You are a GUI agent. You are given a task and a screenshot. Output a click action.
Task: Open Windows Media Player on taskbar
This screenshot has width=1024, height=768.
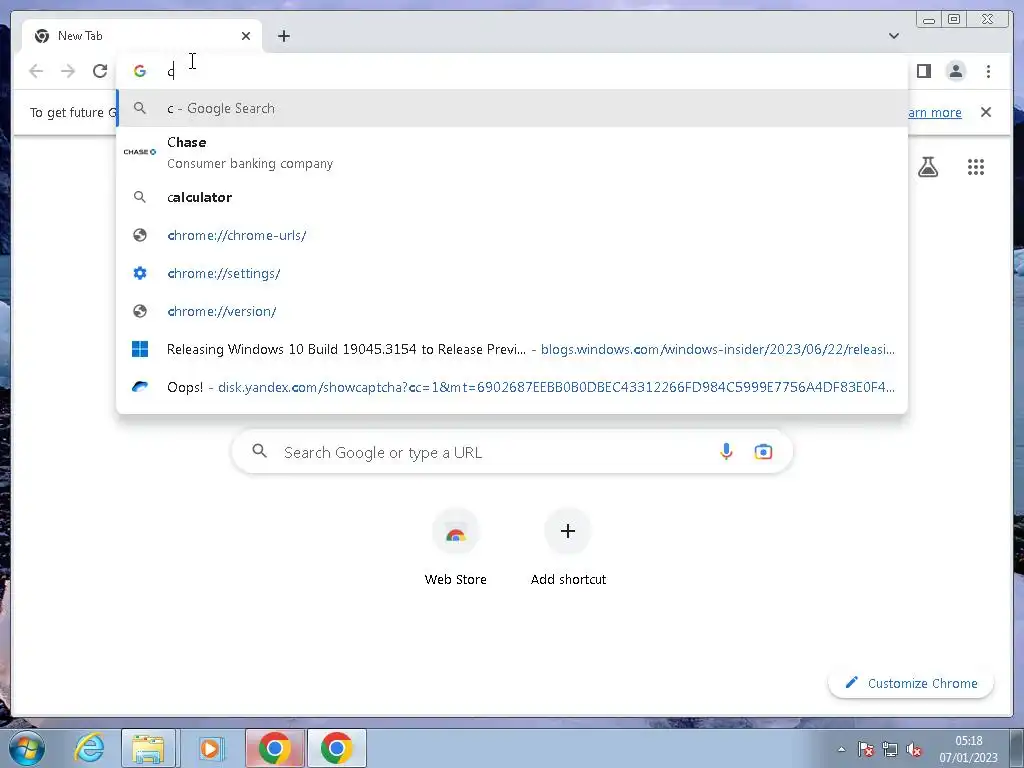click(210, 748)
